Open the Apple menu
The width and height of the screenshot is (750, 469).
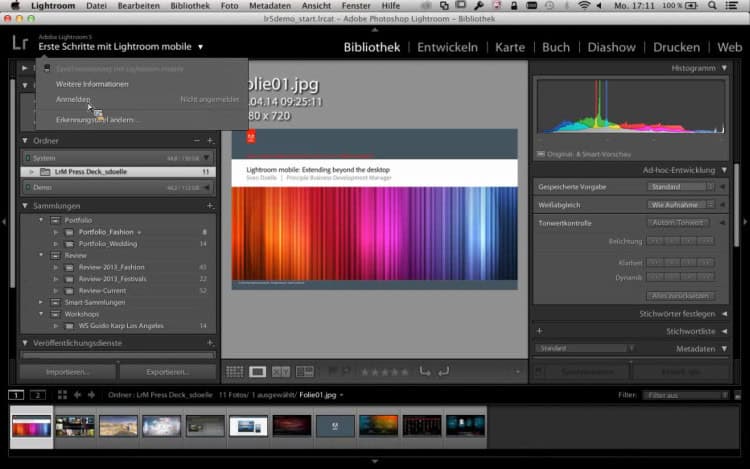15,6
